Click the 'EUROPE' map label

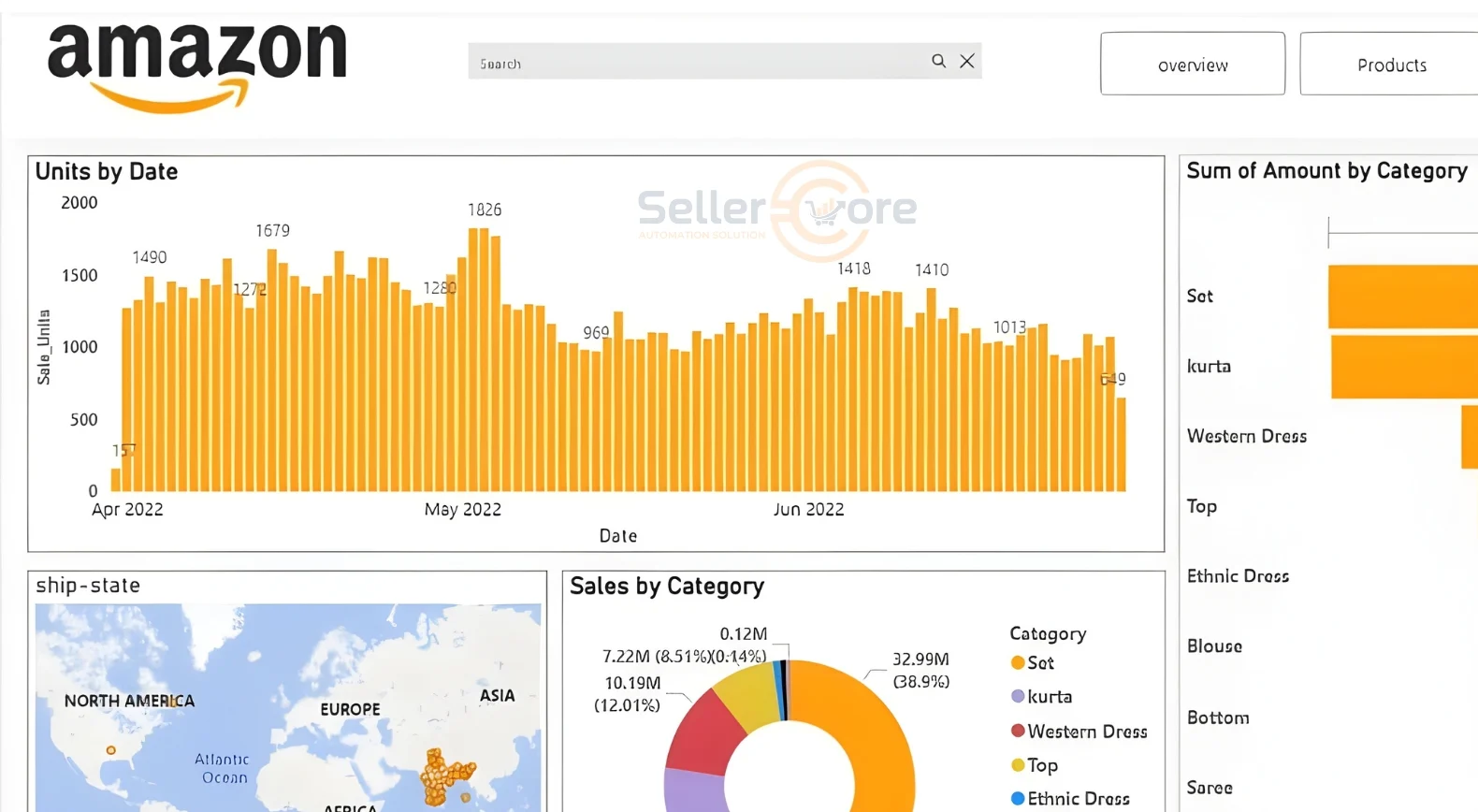click(x=350, y=710)
